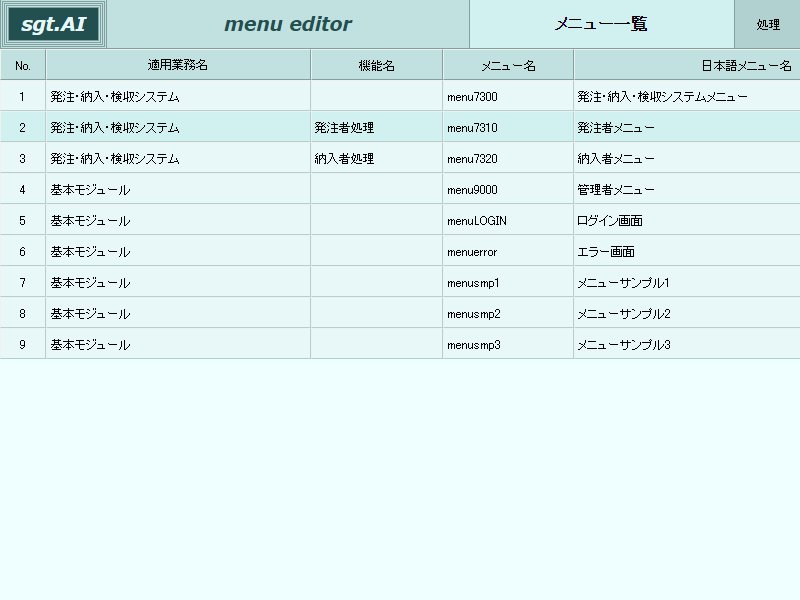Click the 発注者処理 function name cell
The image size is (800, 600).
point(377,128)
